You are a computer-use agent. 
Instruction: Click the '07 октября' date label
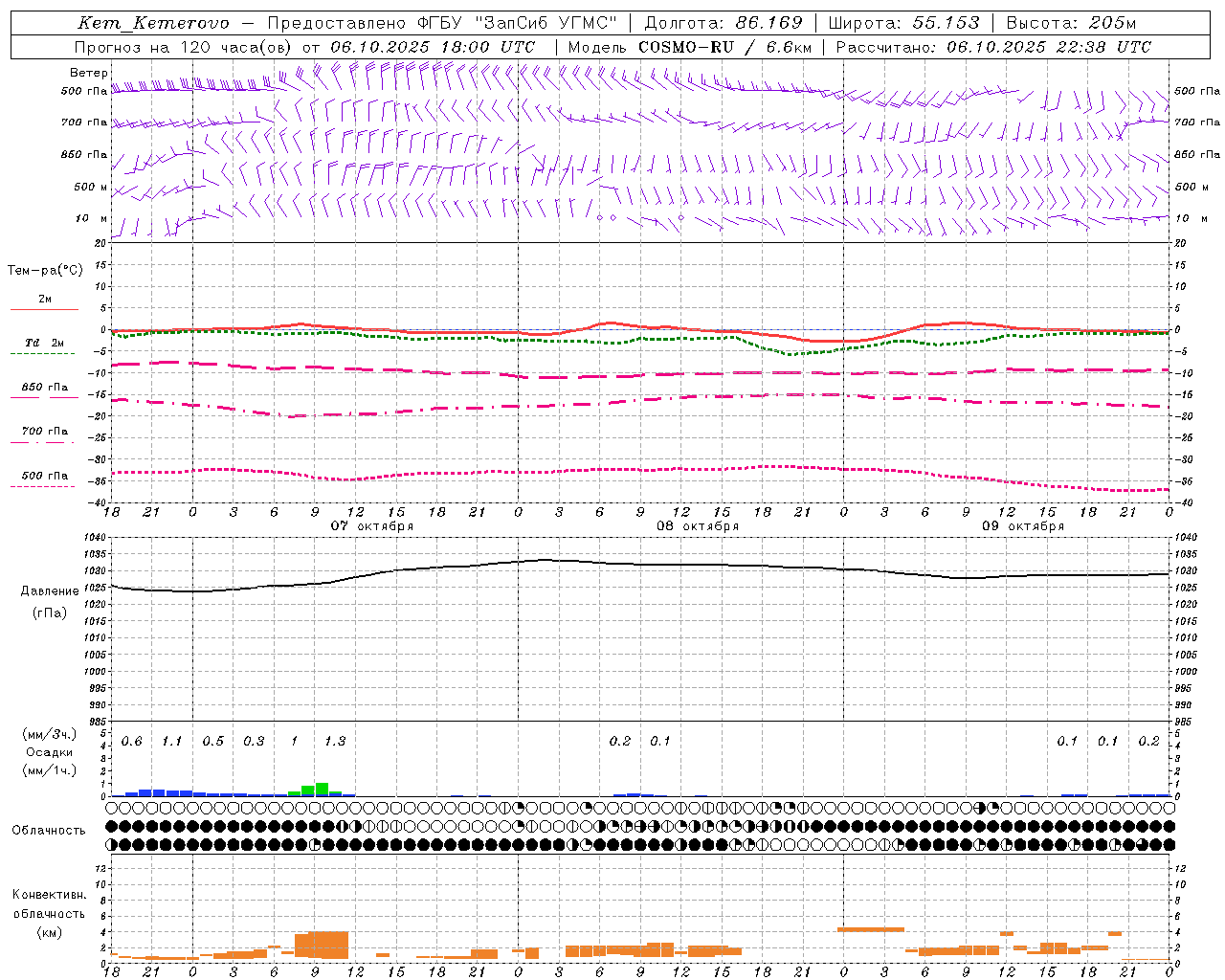[372, 526]
